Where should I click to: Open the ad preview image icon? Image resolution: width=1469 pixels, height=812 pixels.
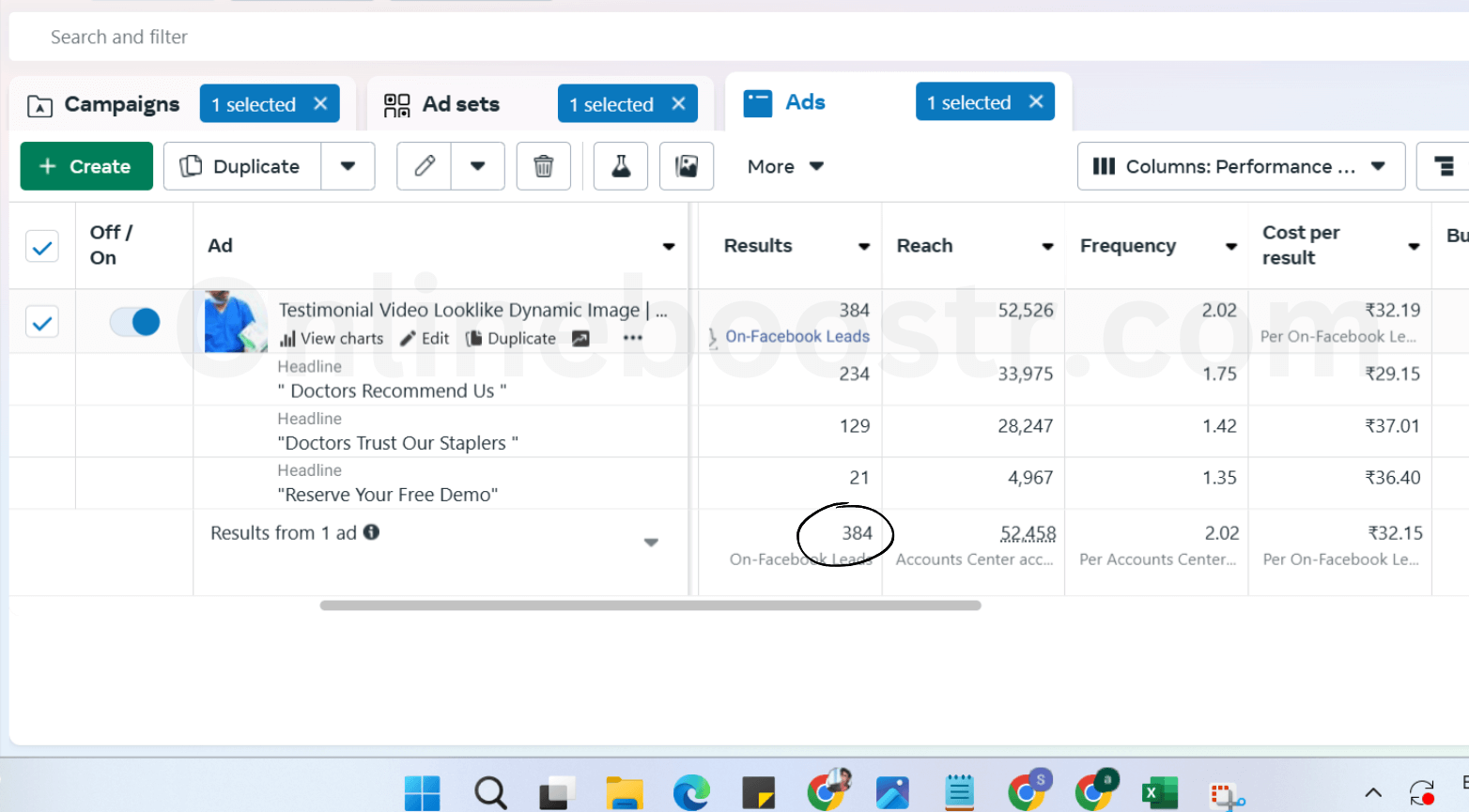[x=687, y=166]
